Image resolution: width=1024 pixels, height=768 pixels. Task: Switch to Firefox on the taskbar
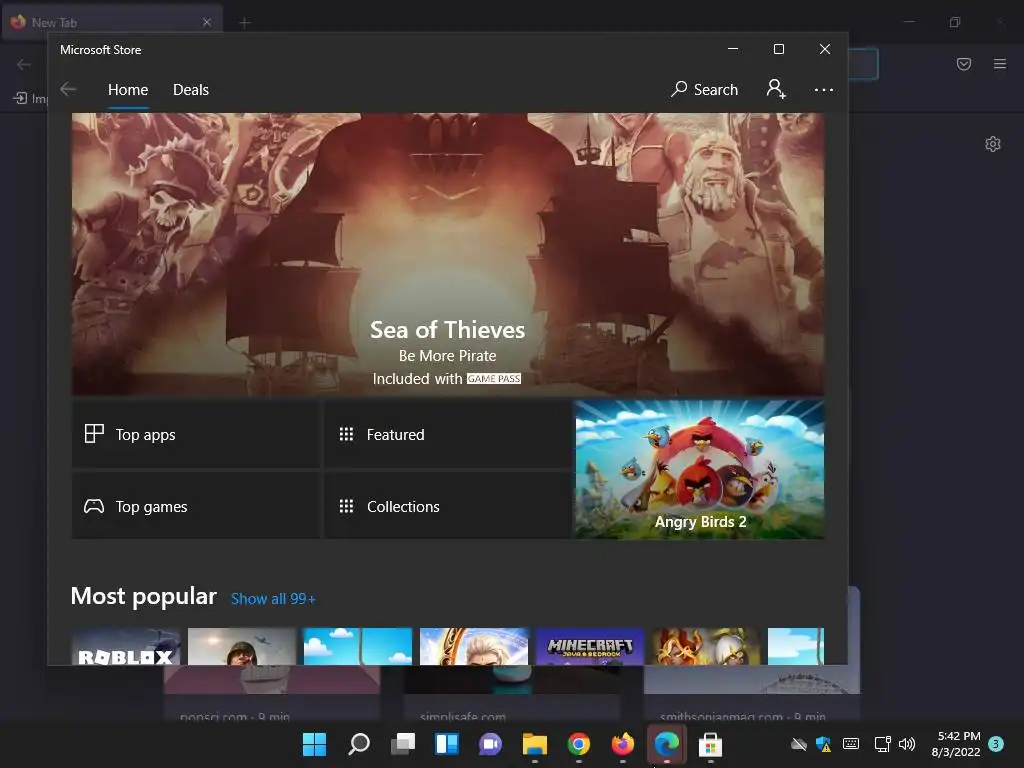point(622,744)
